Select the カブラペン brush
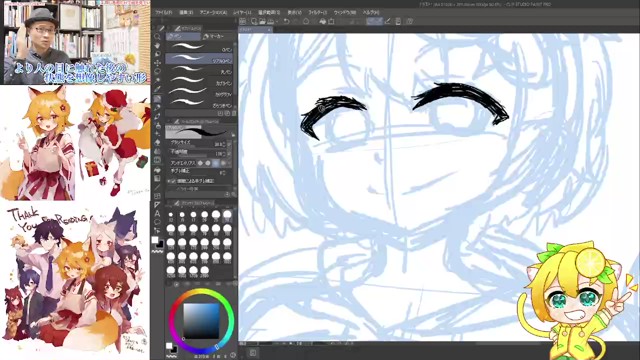This screenshot has width=640, height=360. pyautogui.click(x=200, y=81)
